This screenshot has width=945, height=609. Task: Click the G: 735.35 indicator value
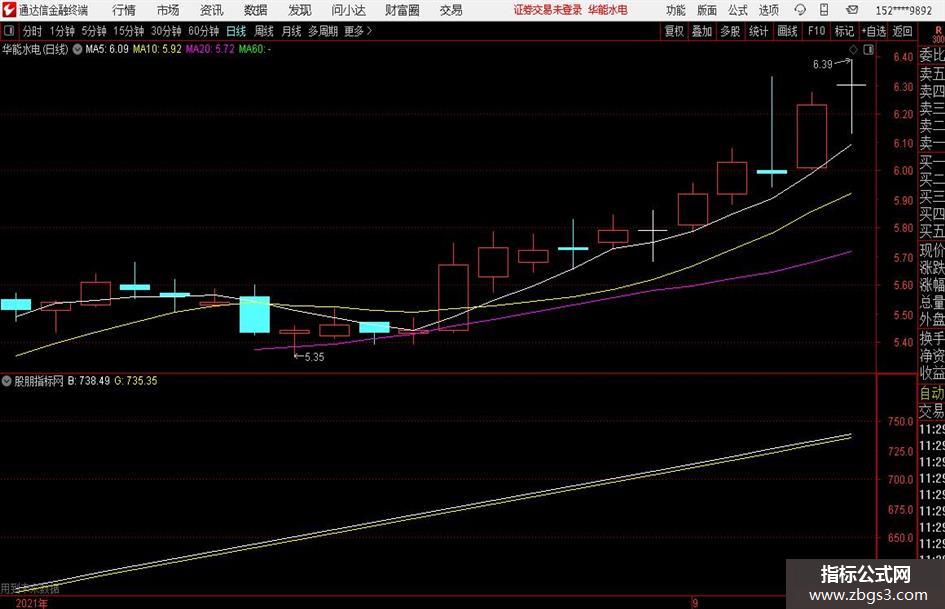point(136,380)
